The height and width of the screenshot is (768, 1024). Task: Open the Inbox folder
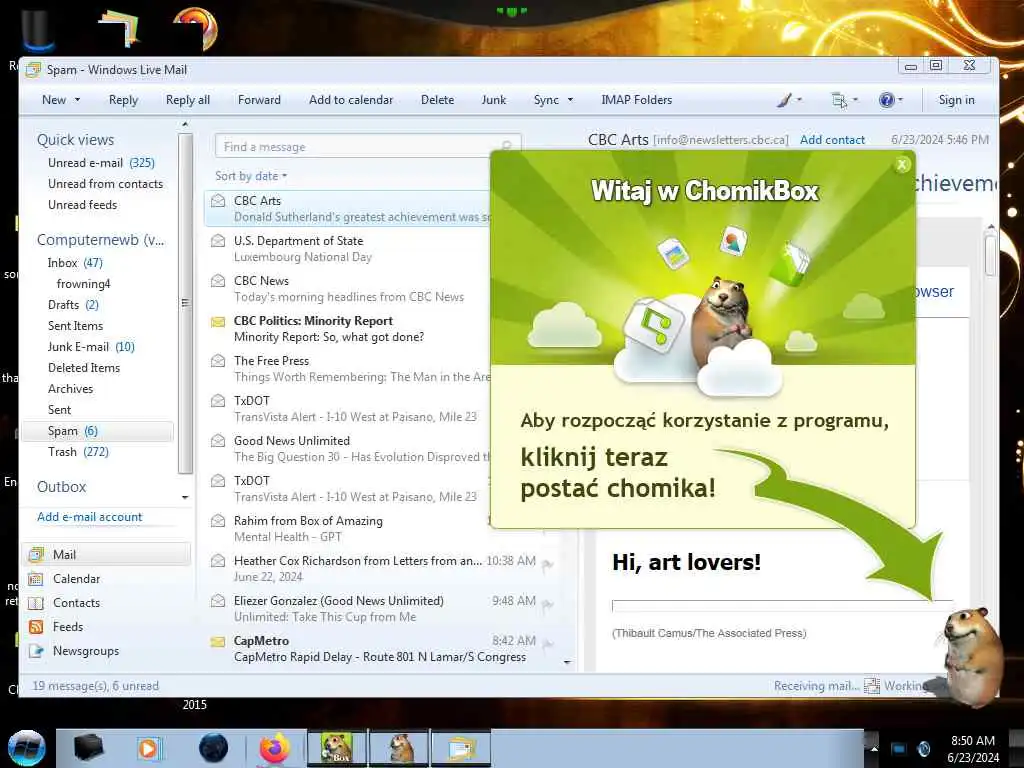click(x=74, y=263)
